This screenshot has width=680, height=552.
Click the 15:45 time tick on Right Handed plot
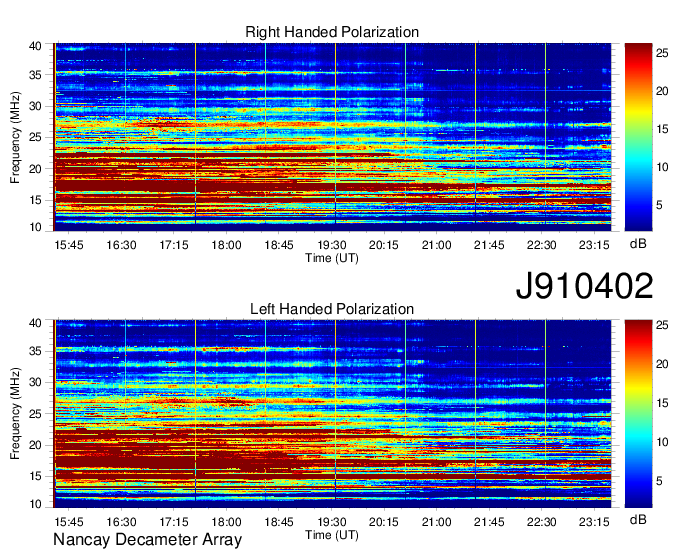69,245
